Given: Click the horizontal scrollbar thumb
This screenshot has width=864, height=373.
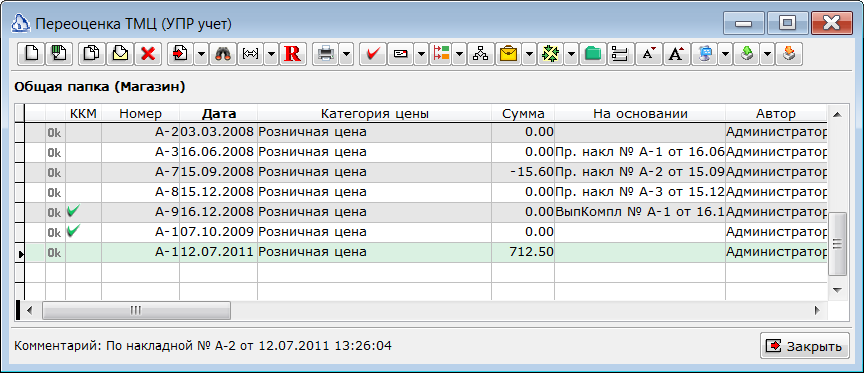Looking at the screenshot, I should point(137,310).
